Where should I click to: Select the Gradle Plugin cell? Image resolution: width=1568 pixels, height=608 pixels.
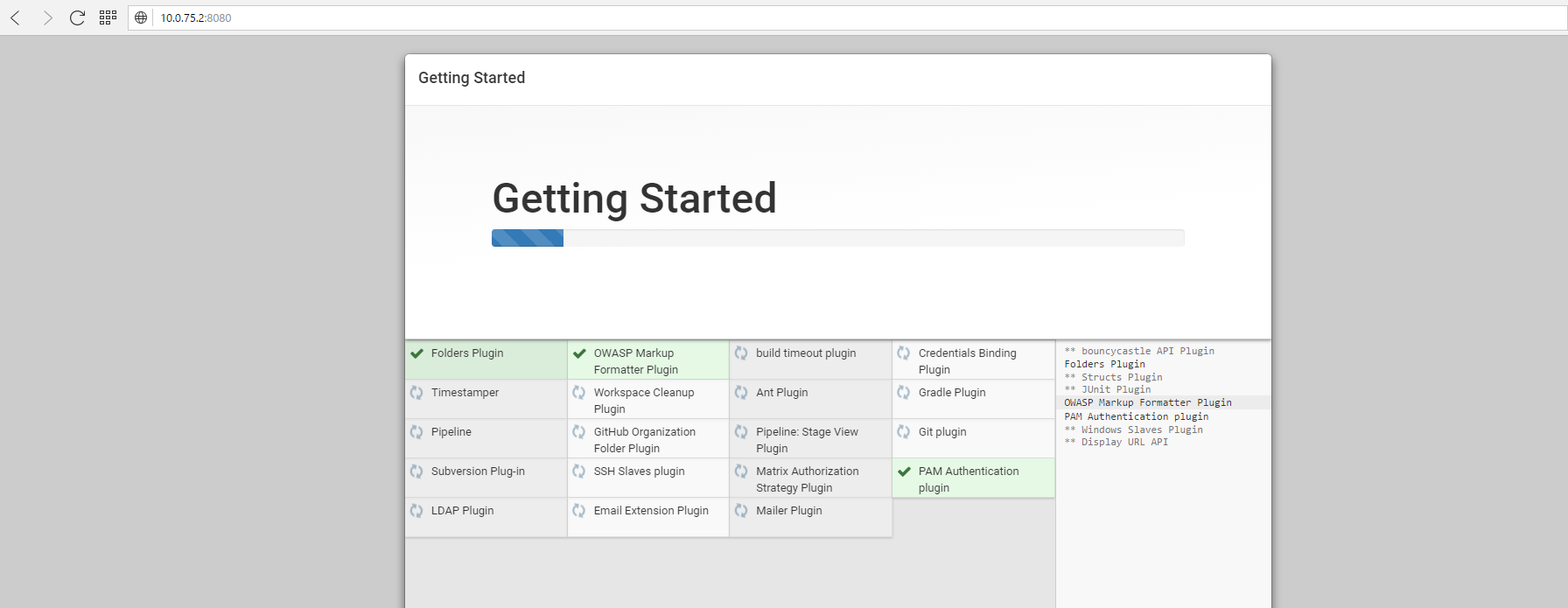(x=973, y=399)
